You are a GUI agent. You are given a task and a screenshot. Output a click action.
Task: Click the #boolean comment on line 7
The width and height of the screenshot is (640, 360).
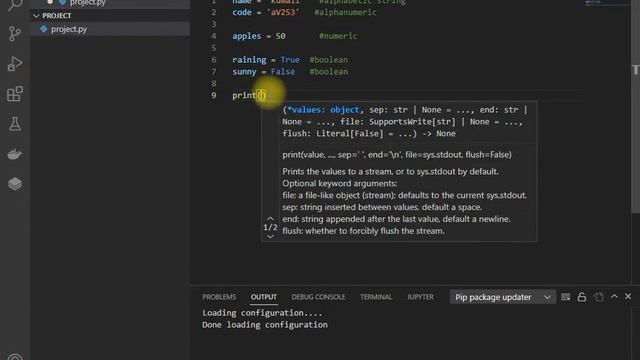(x=329, y=71)
